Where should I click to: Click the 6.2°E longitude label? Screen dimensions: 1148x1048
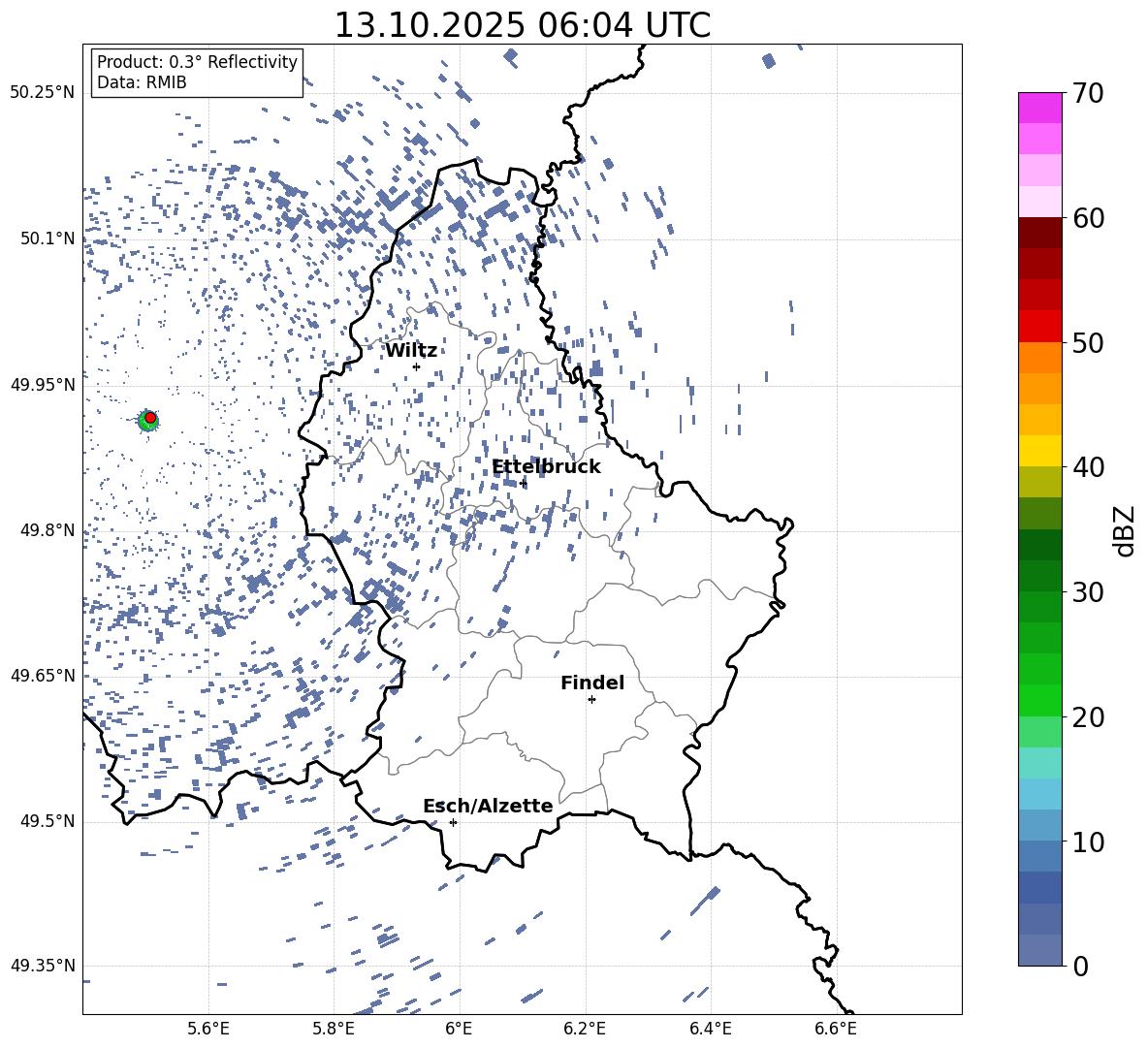tap(585, 1029)
